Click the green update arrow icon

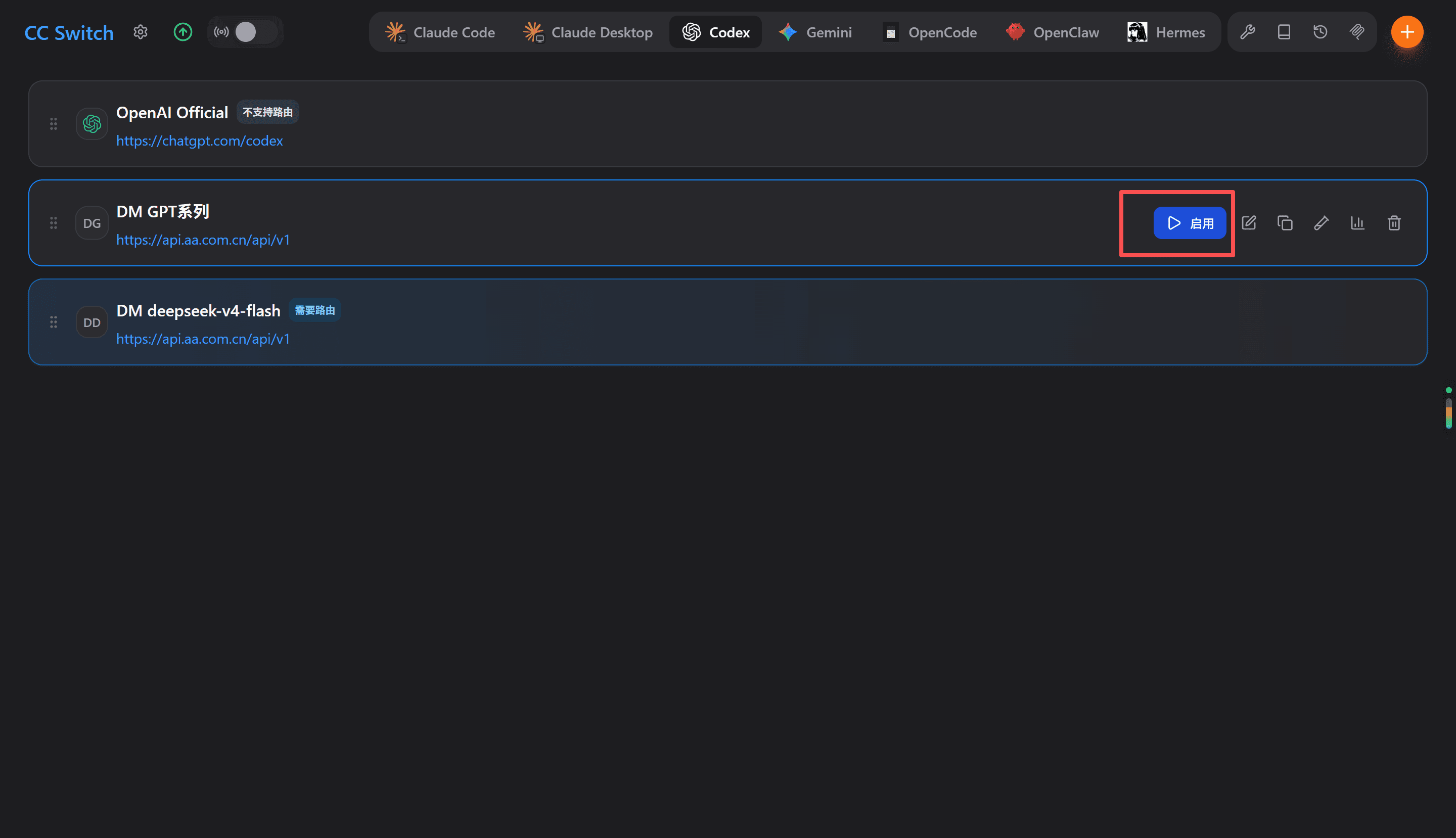point(183,32)
